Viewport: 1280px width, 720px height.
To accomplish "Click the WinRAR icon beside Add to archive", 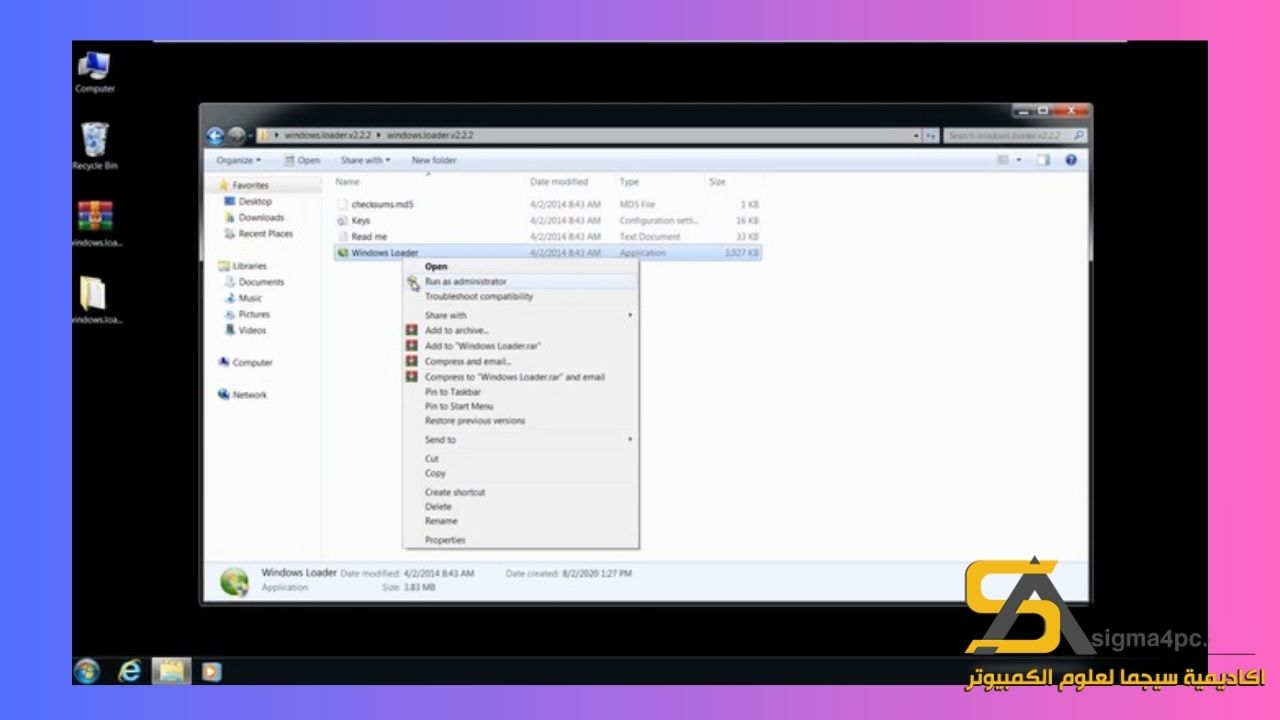I will click(x=411, y=330).
